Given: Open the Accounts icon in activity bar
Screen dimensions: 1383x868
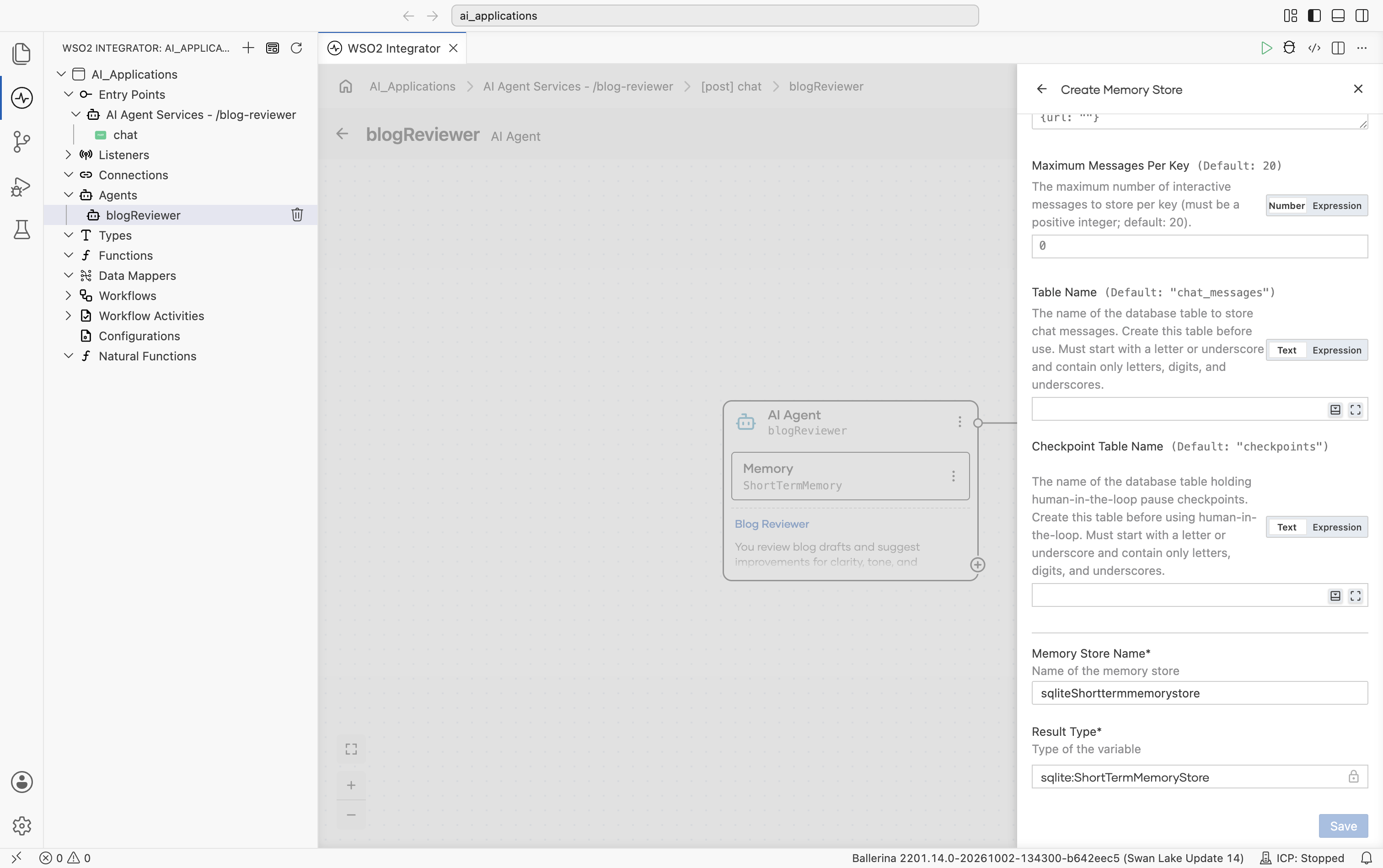Looking at the screenshot, I should click(x=22, y=782).
